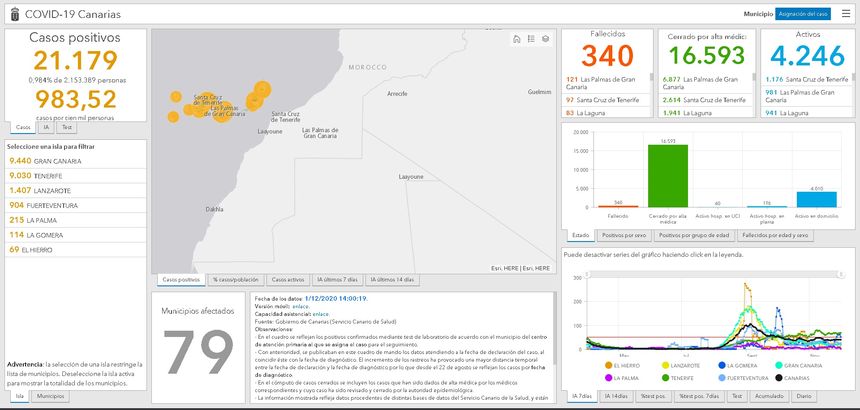Open the map legend icon
The image size is (860, 410).
[530, 39]
